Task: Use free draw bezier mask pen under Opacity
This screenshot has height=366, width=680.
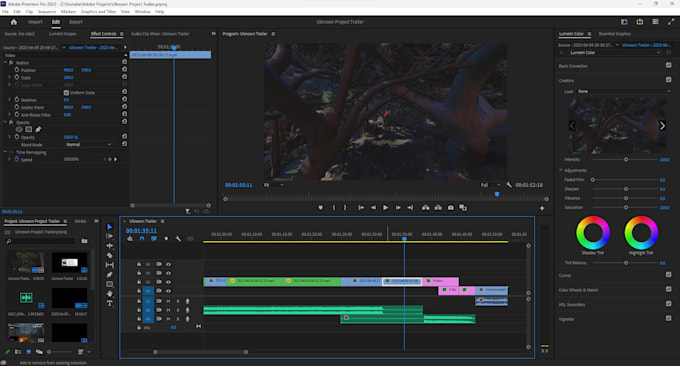Action: coord(38,129)
